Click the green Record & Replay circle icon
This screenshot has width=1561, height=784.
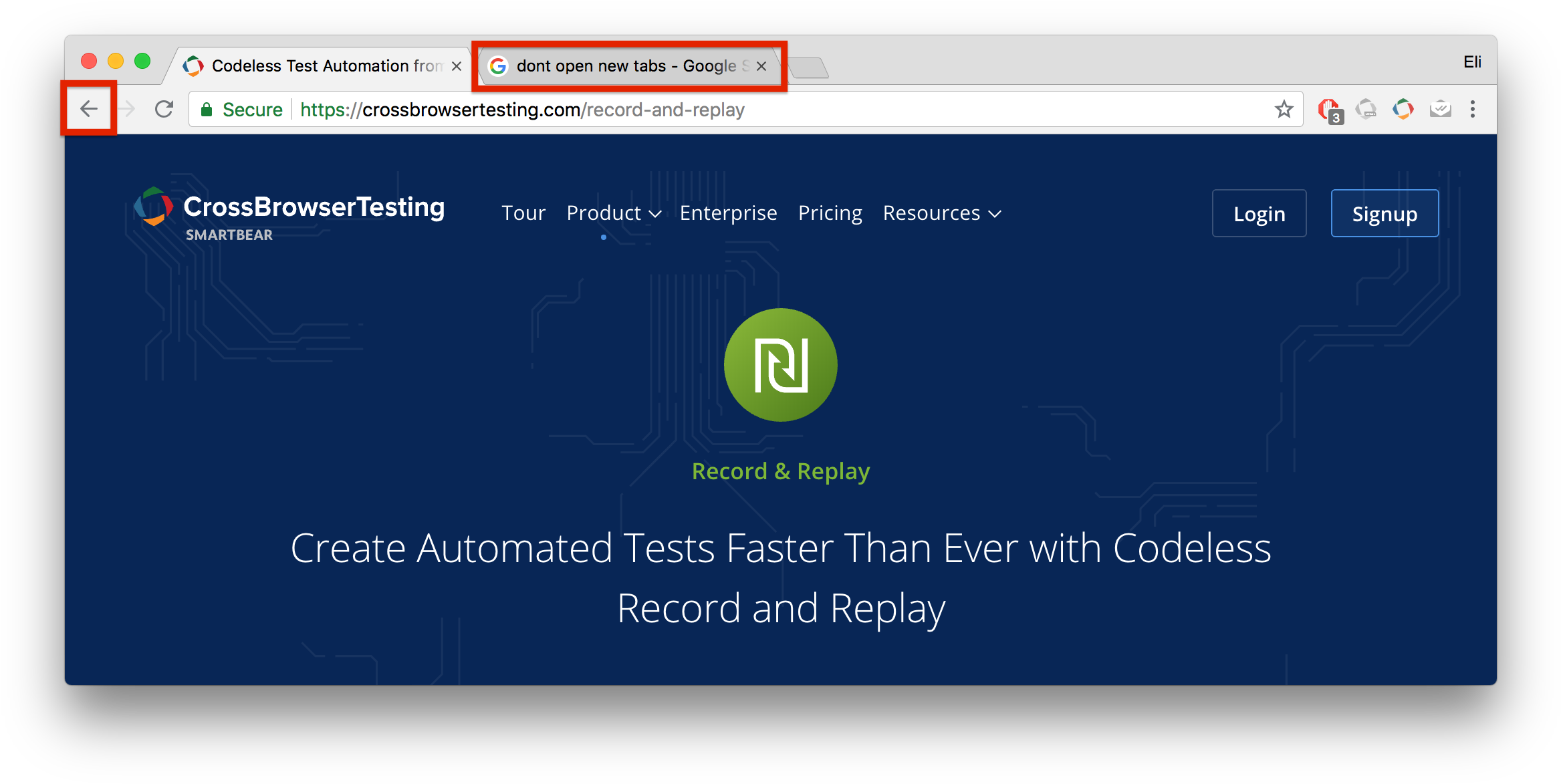point(780,365)
